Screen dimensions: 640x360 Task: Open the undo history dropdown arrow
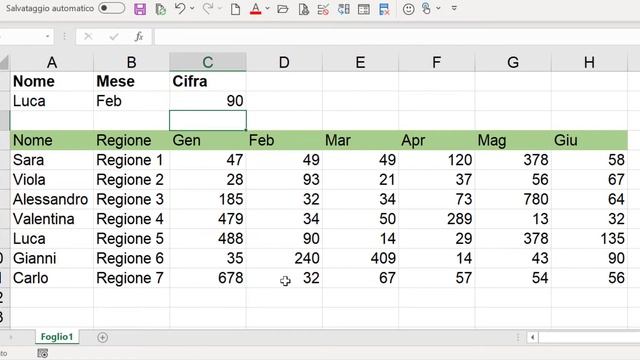192,8
